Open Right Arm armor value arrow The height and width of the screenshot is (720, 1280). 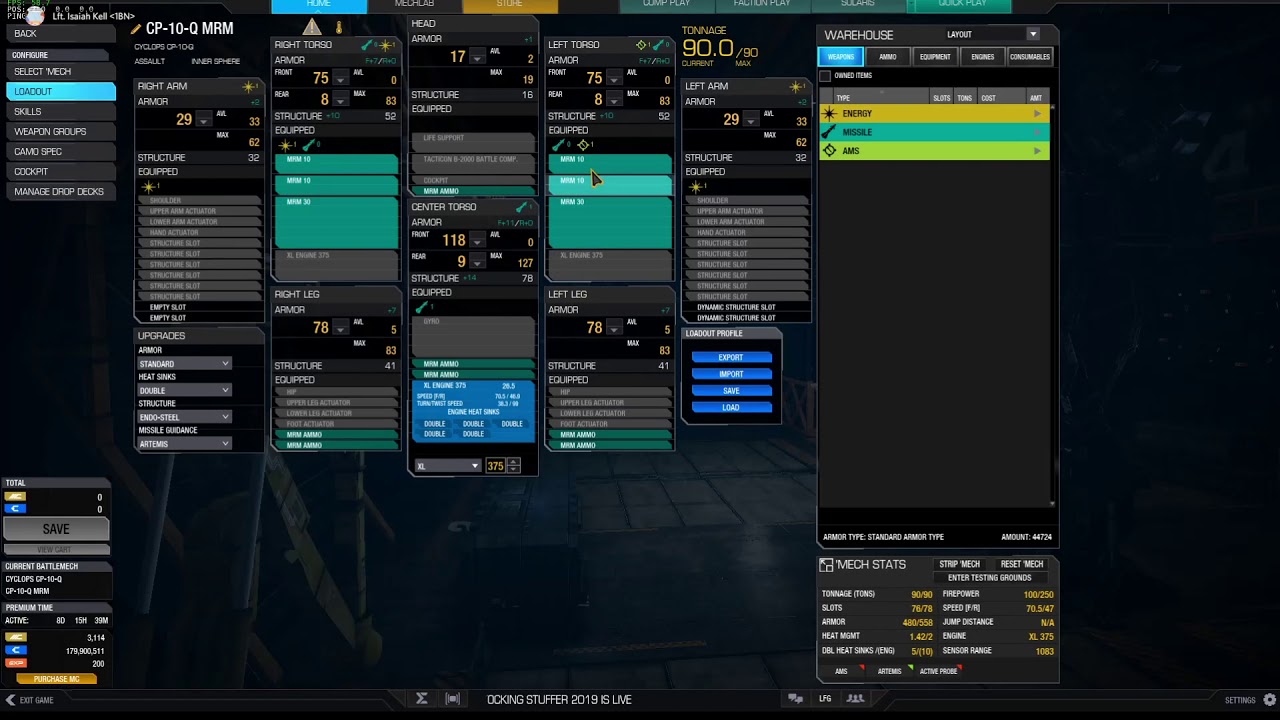204,121
